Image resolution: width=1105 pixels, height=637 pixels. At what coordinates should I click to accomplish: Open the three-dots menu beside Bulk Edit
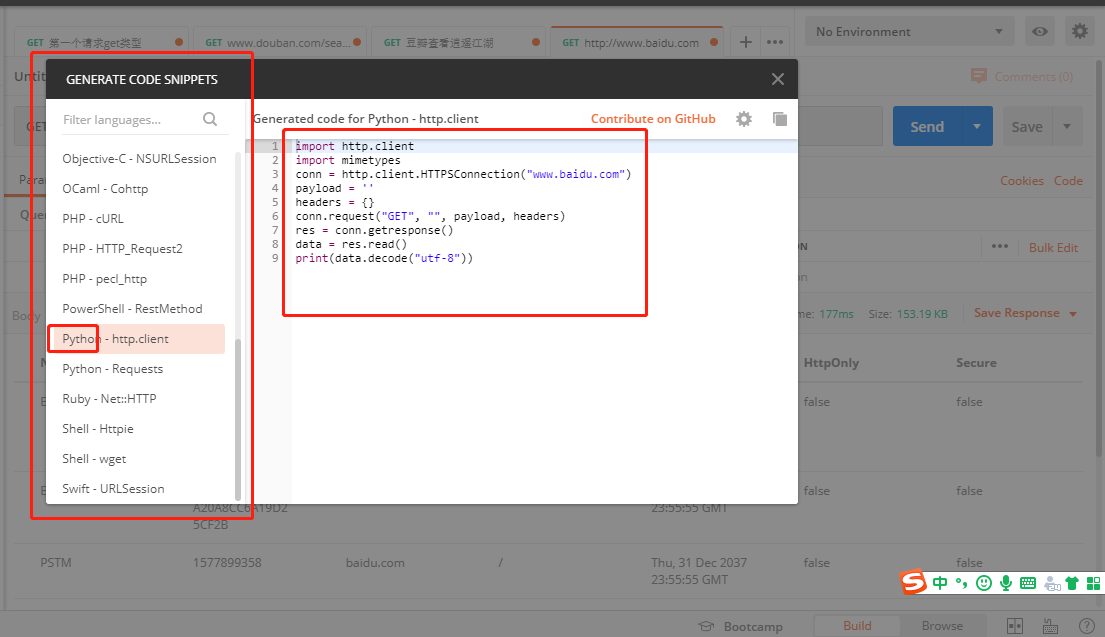pos(999,247)
